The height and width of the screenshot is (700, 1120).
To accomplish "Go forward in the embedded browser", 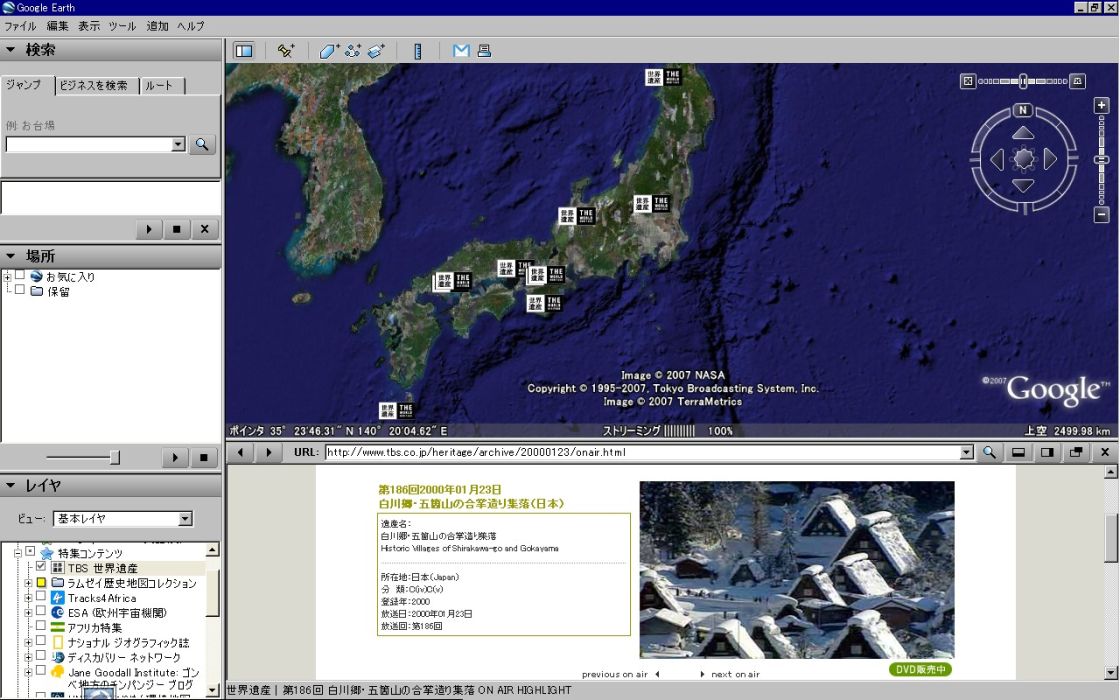I will coord(269,452).
